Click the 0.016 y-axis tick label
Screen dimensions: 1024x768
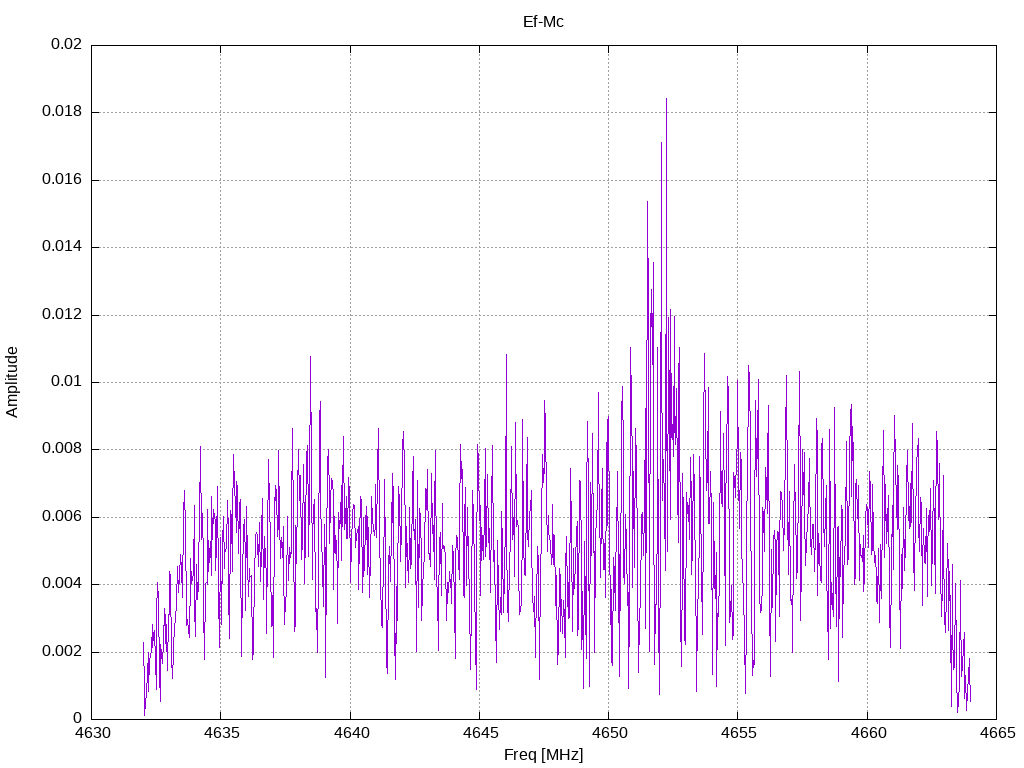62,180
